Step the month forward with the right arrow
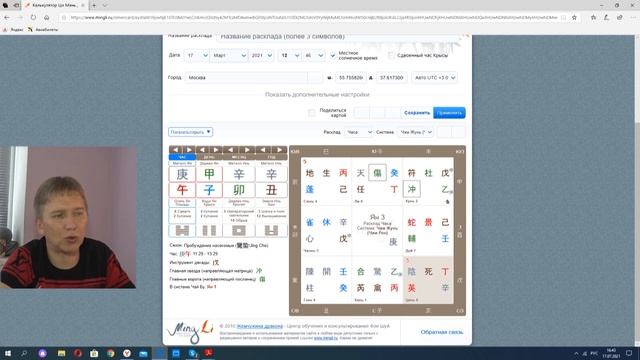 [x=247, y=150]
